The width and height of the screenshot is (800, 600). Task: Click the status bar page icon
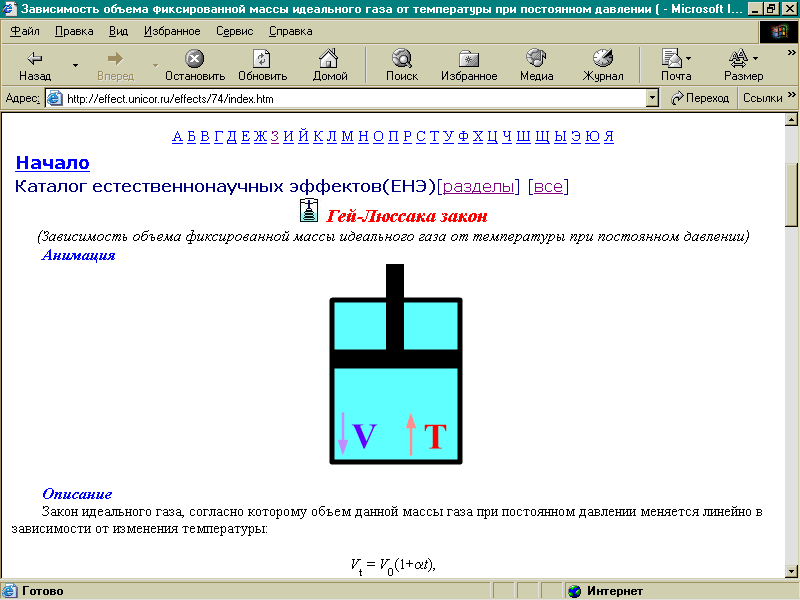tap(10, 591)
